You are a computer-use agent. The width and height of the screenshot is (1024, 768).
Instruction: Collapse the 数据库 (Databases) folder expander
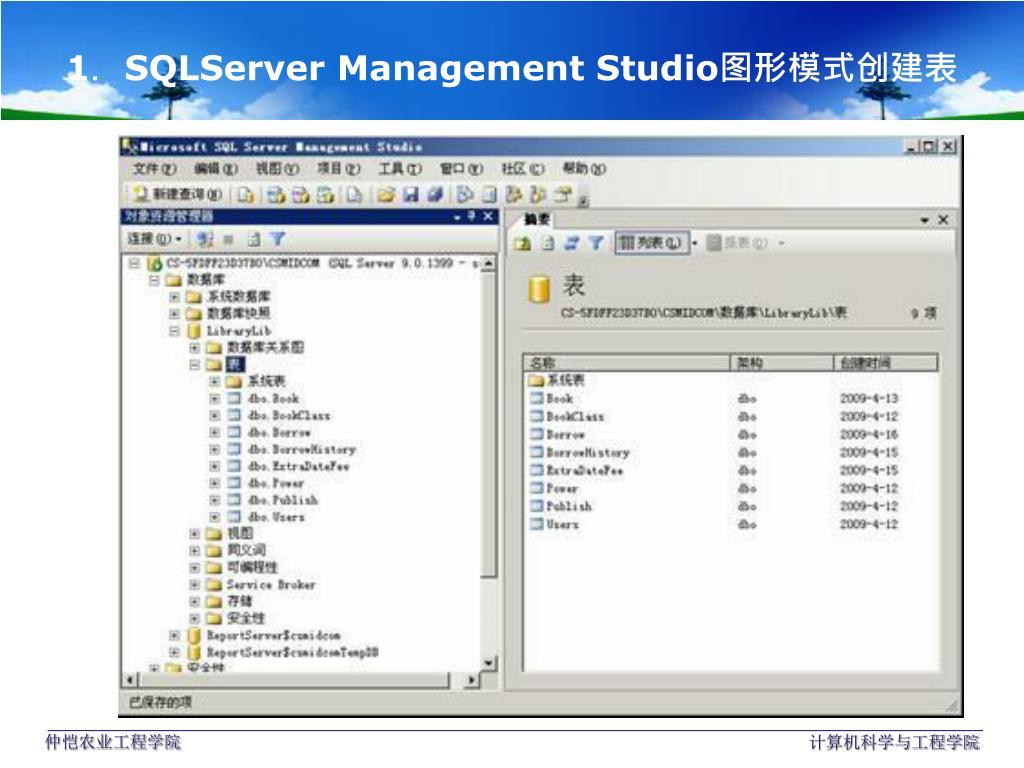tap(154, 280)
